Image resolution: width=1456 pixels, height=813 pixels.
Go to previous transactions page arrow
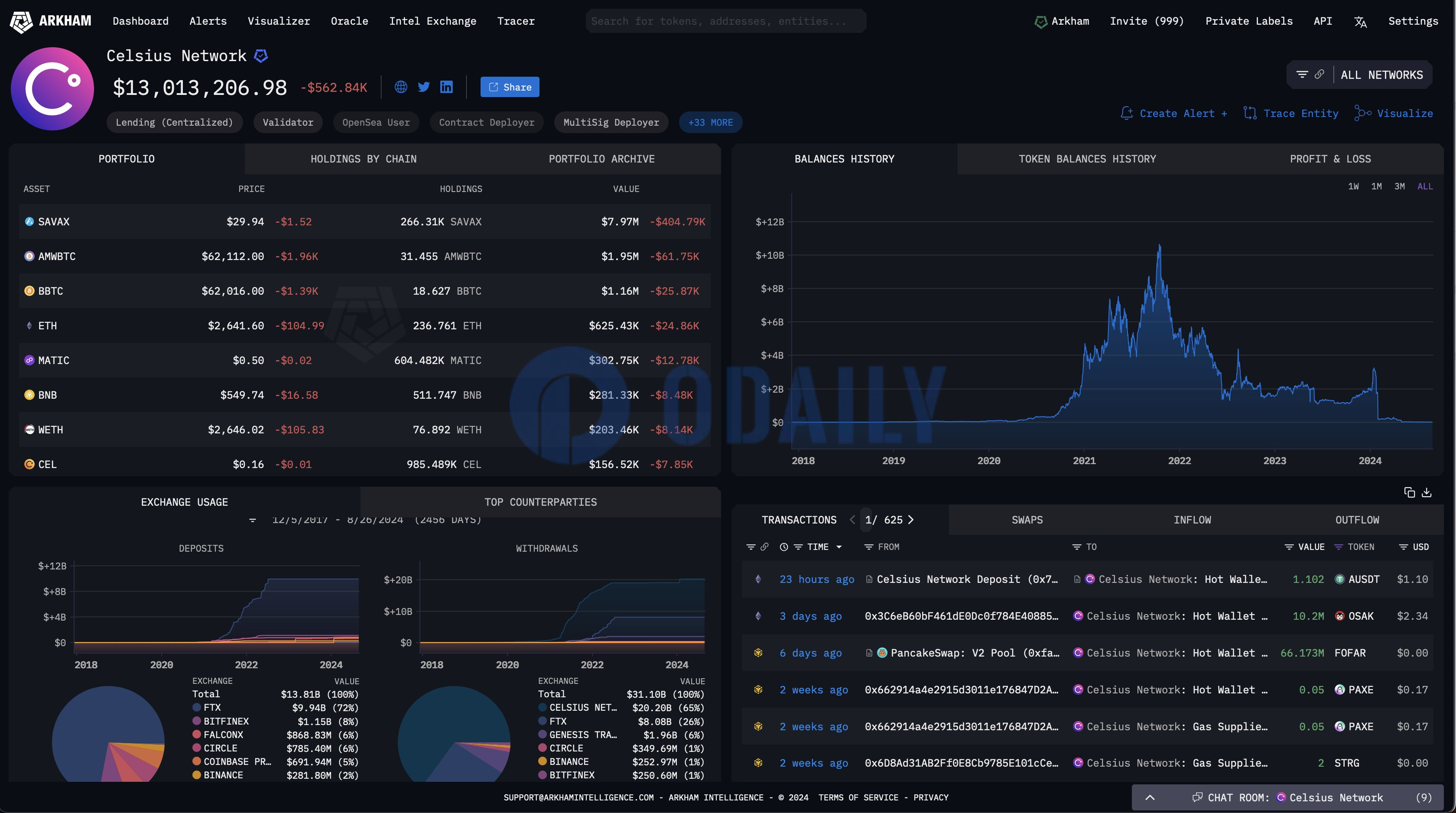coord(852,520)
